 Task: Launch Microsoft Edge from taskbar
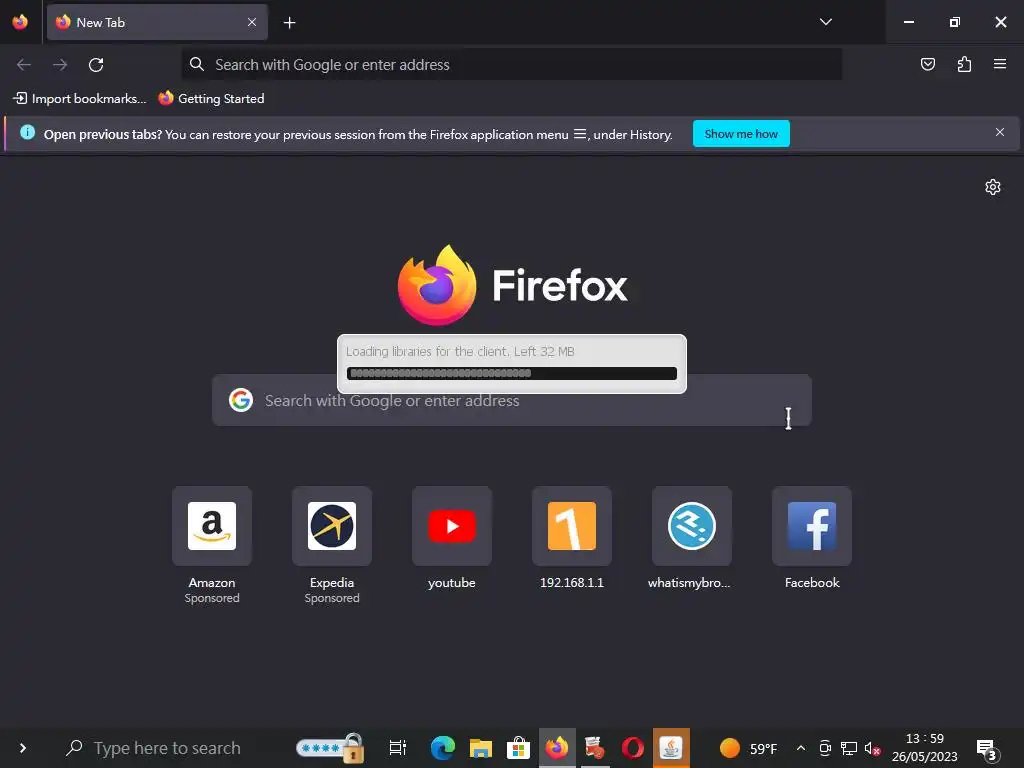pyautogui.click(x=442, y=748)
